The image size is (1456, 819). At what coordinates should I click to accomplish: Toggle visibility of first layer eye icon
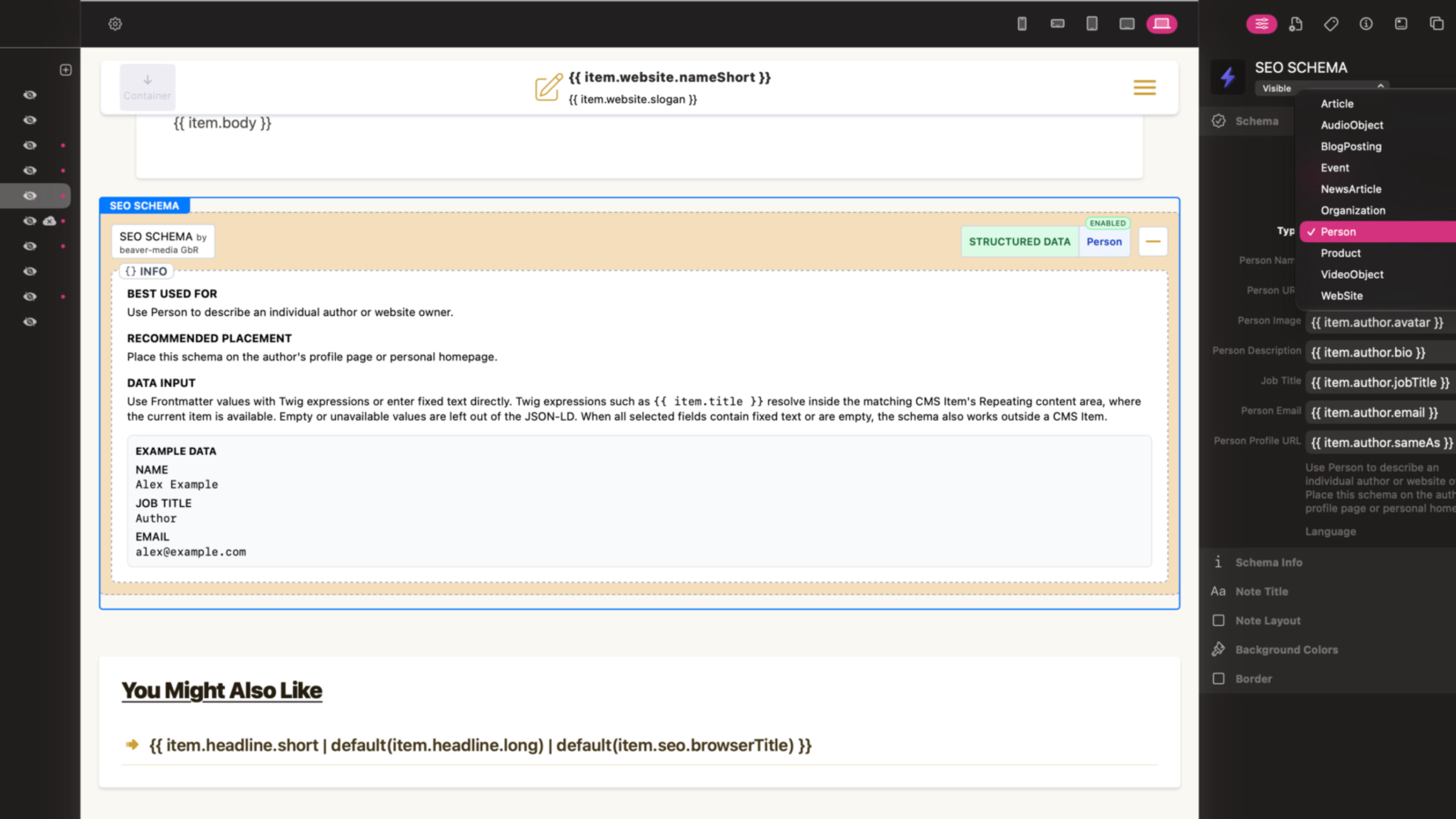30,95
